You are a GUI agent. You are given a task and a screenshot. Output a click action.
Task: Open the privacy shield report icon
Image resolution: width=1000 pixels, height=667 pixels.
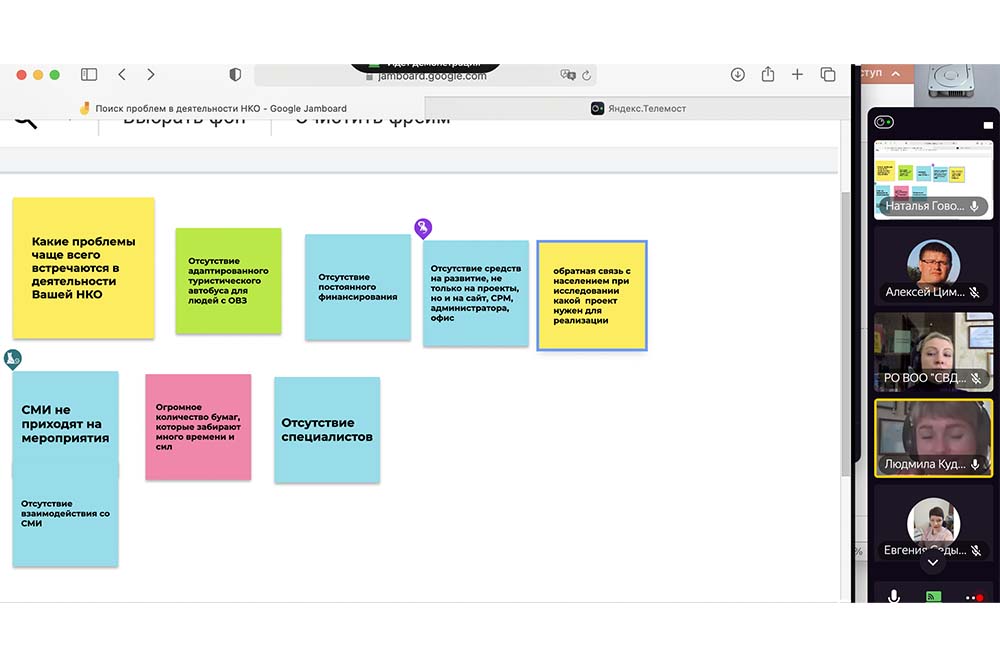tap(236, 74)
